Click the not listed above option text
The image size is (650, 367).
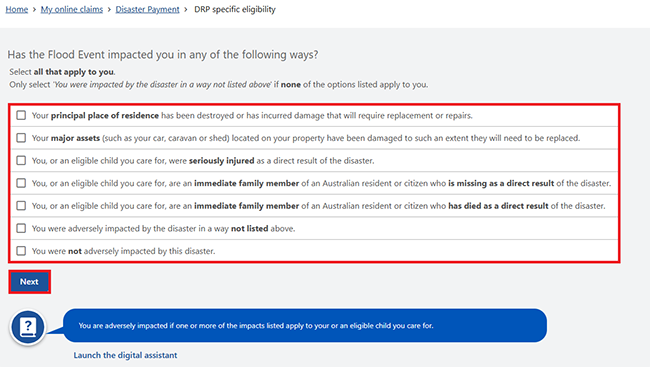pos(163,228)
